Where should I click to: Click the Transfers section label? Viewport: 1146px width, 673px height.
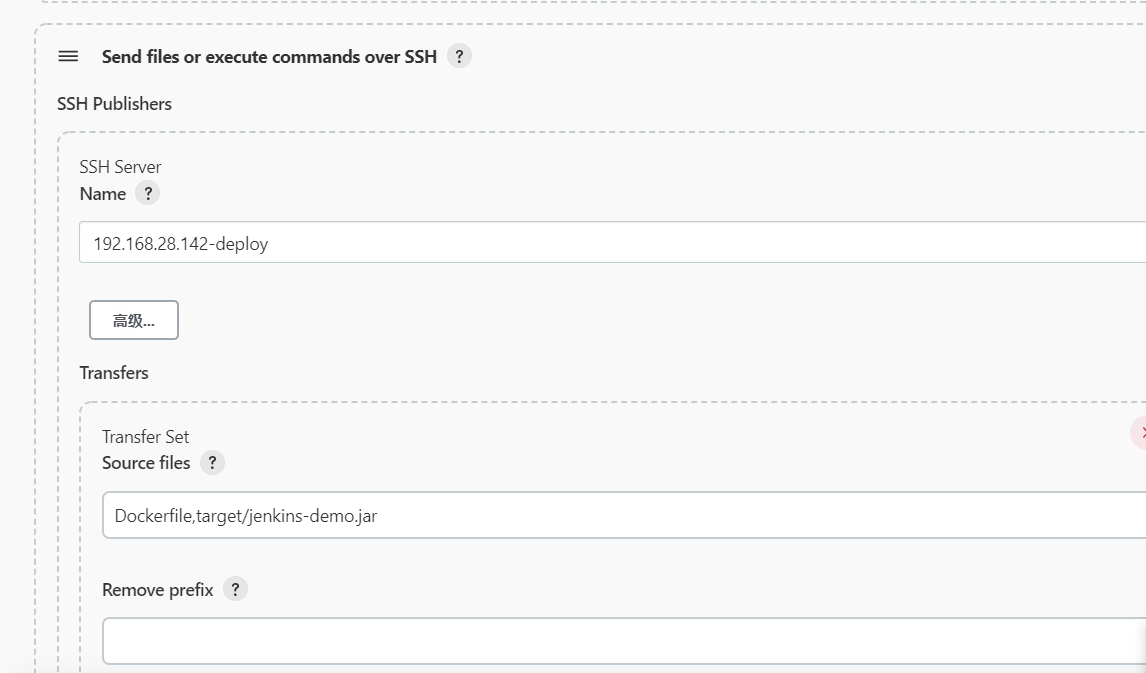pos(114,373)
